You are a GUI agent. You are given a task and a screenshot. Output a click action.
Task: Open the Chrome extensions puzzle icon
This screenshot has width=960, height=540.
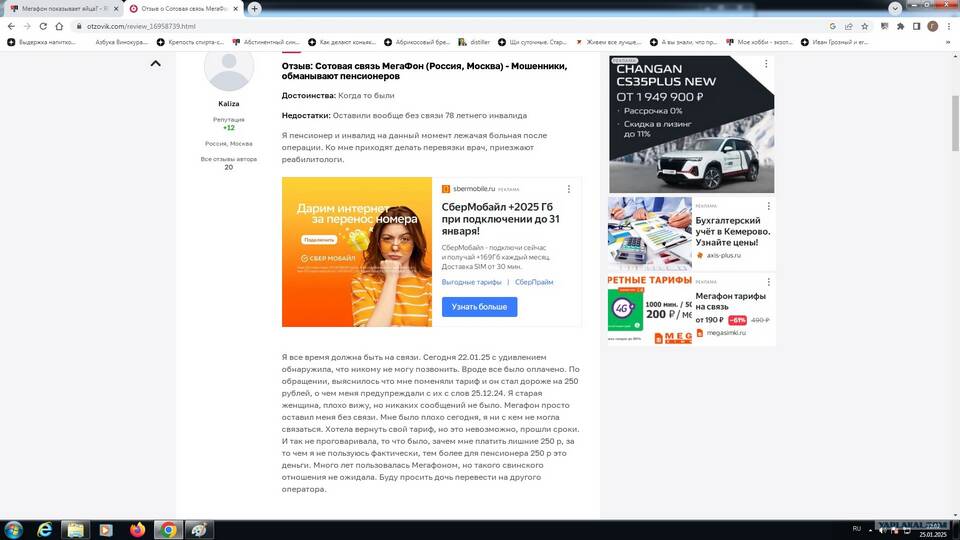coord(900,26)
